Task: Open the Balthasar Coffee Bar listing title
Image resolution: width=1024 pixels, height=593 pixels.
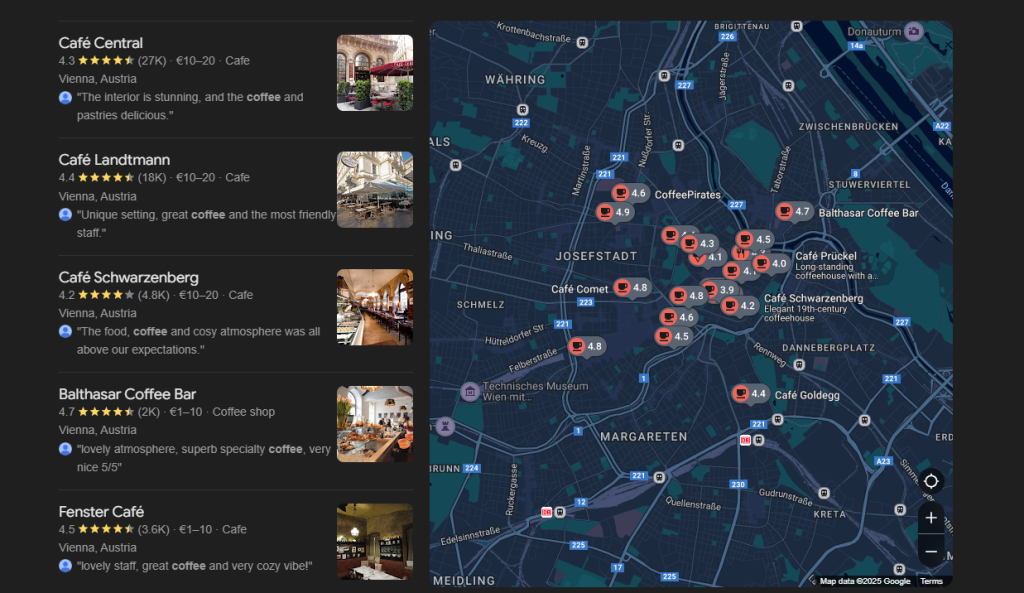Action: coord(127,394)
